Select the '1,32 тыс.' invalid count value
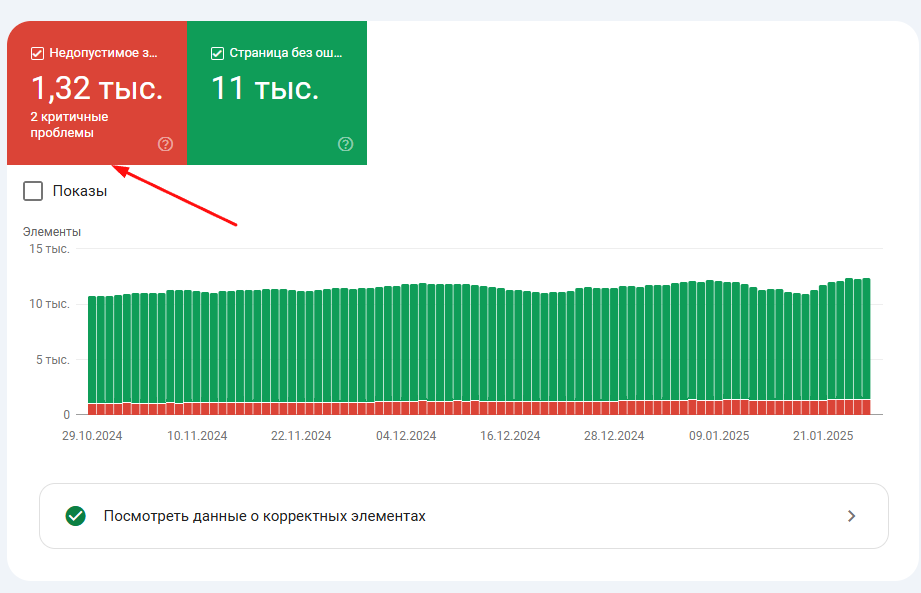This screenshot has width=921, height=593. click(96, 88)
